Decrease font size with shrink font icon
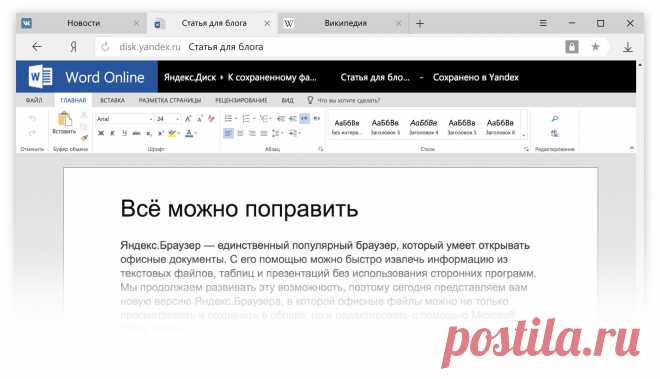This screenshot has height=379, width=660. coord(200,119)
